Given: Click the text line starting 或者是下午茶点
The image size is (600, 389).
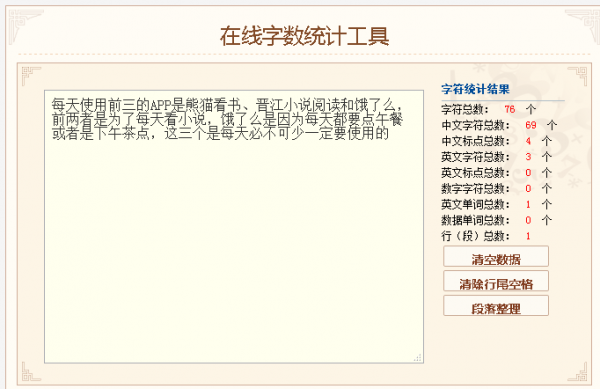Looking at the screenshot, I should [x=220, y=133].
